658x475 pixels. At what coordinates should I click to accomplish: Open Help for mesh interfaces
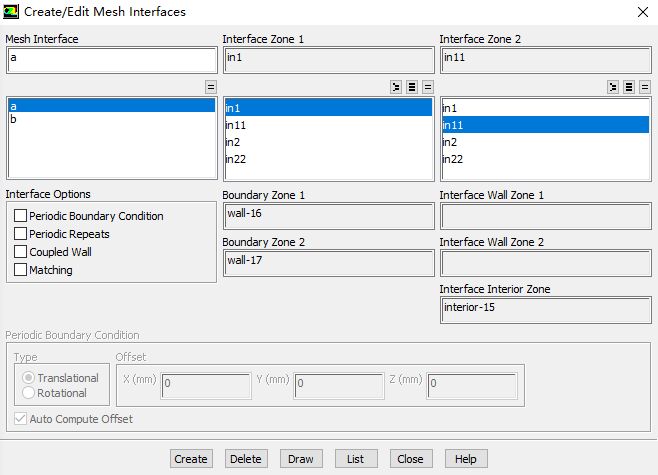pyautogui.click(x=465, y=459)
